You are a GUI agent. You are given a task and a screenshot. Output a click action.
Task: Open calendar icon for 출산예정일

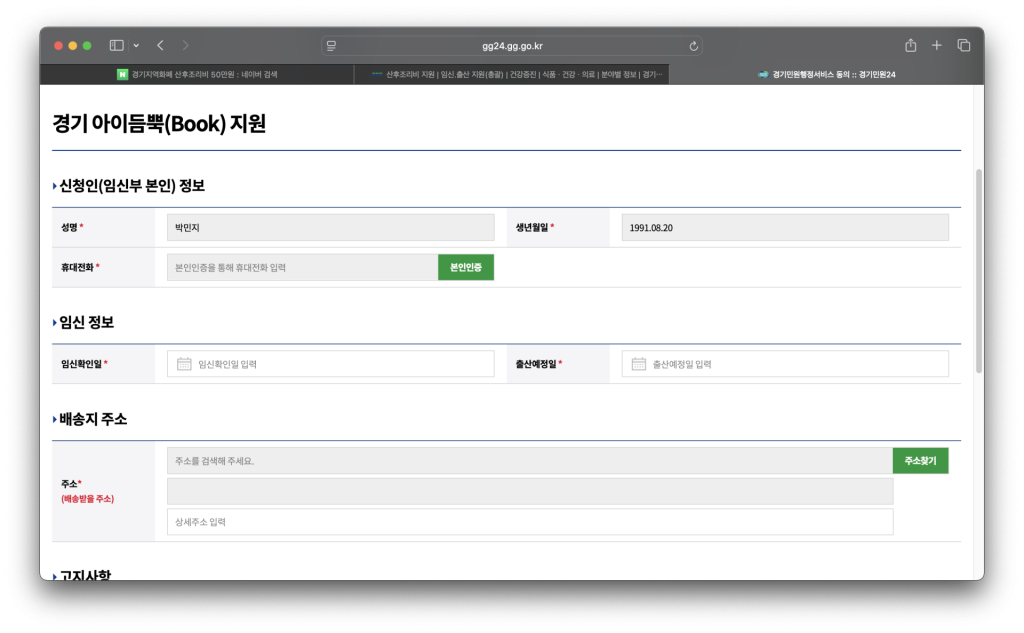638,364
